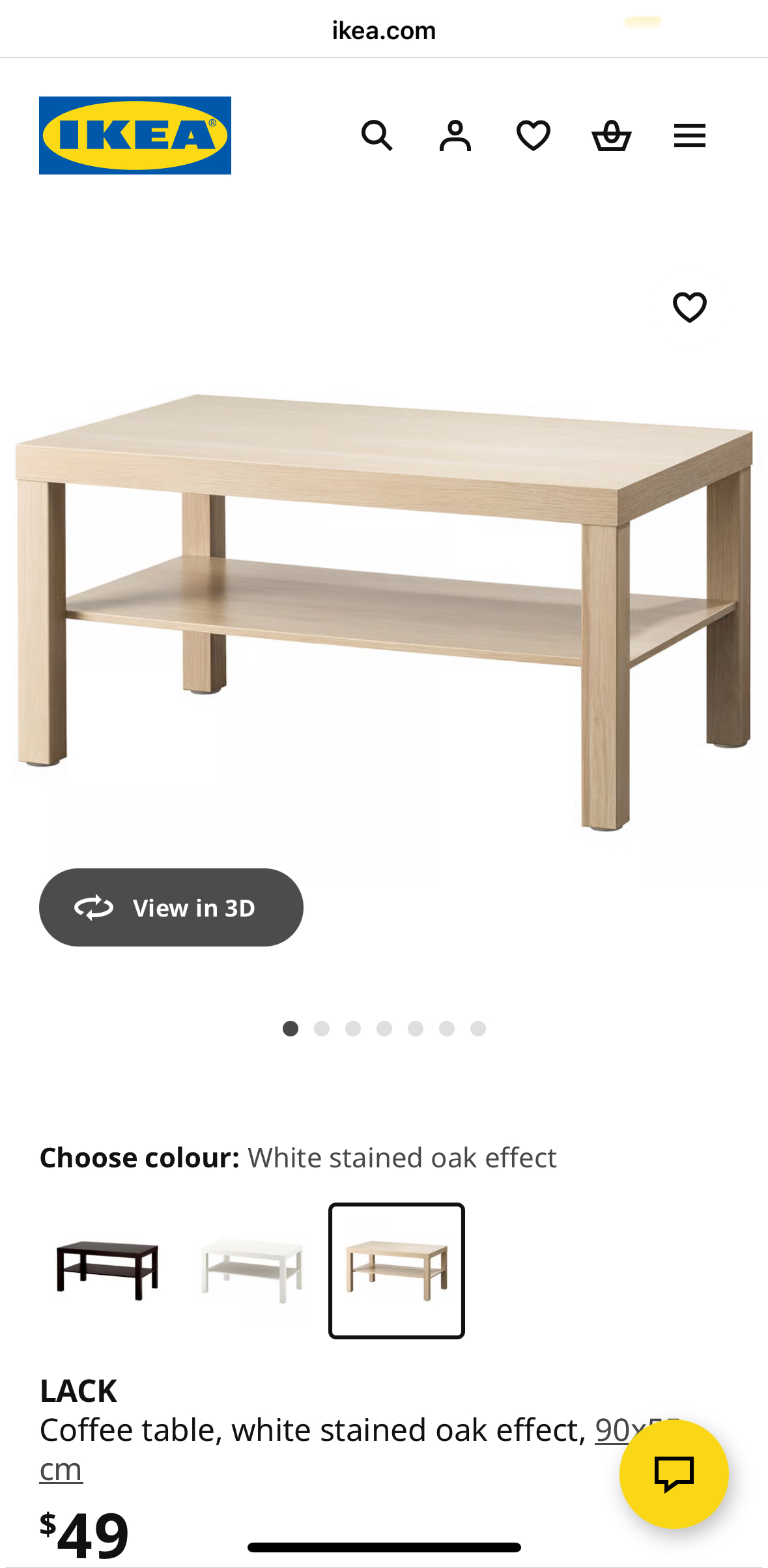The image size is (768, 1568).
Task: Open the search magnifier icon
Action: pyautogui.click(x=377, y=135)
